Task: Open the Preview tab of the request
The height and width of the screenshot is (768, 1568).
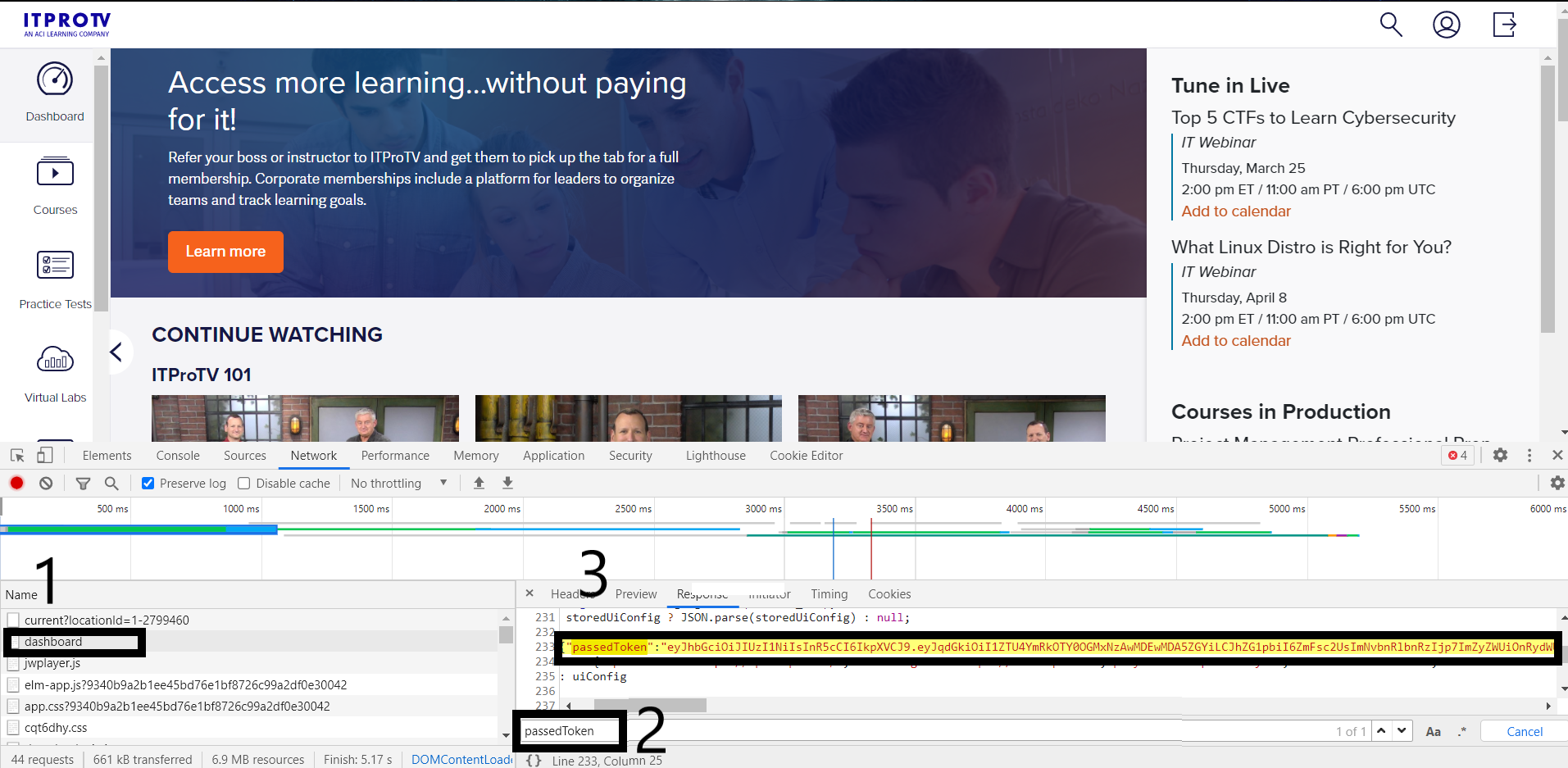Action: [x=636, y=594]
